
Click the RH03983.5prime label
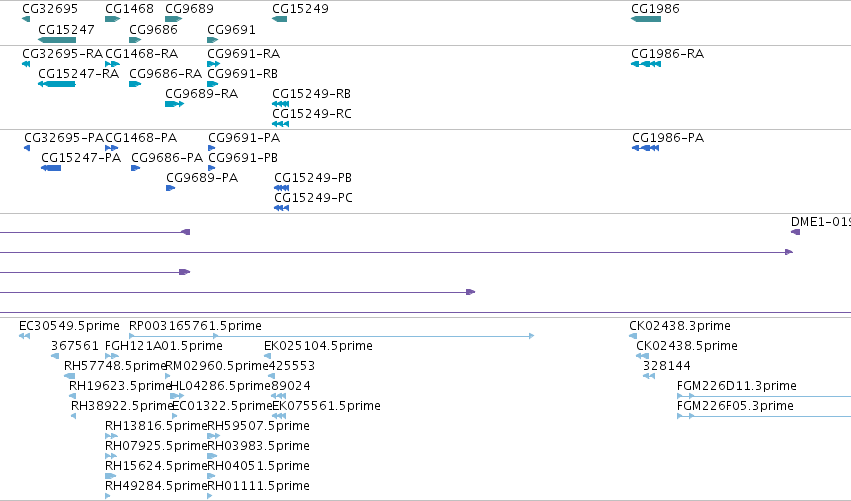point(258,446)
